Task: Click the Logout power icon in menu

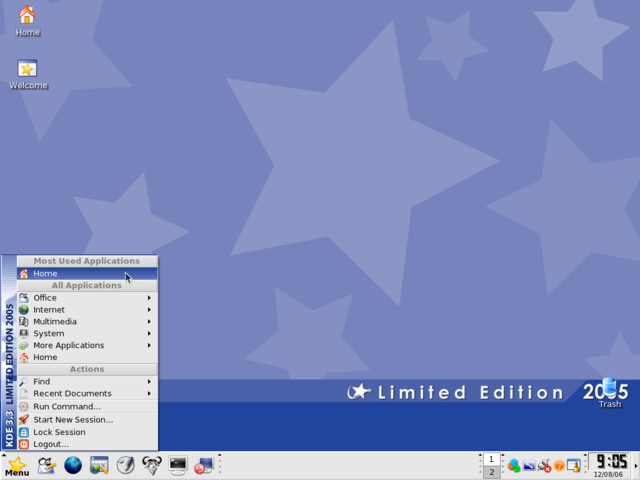Action: (x=24, y=444)
